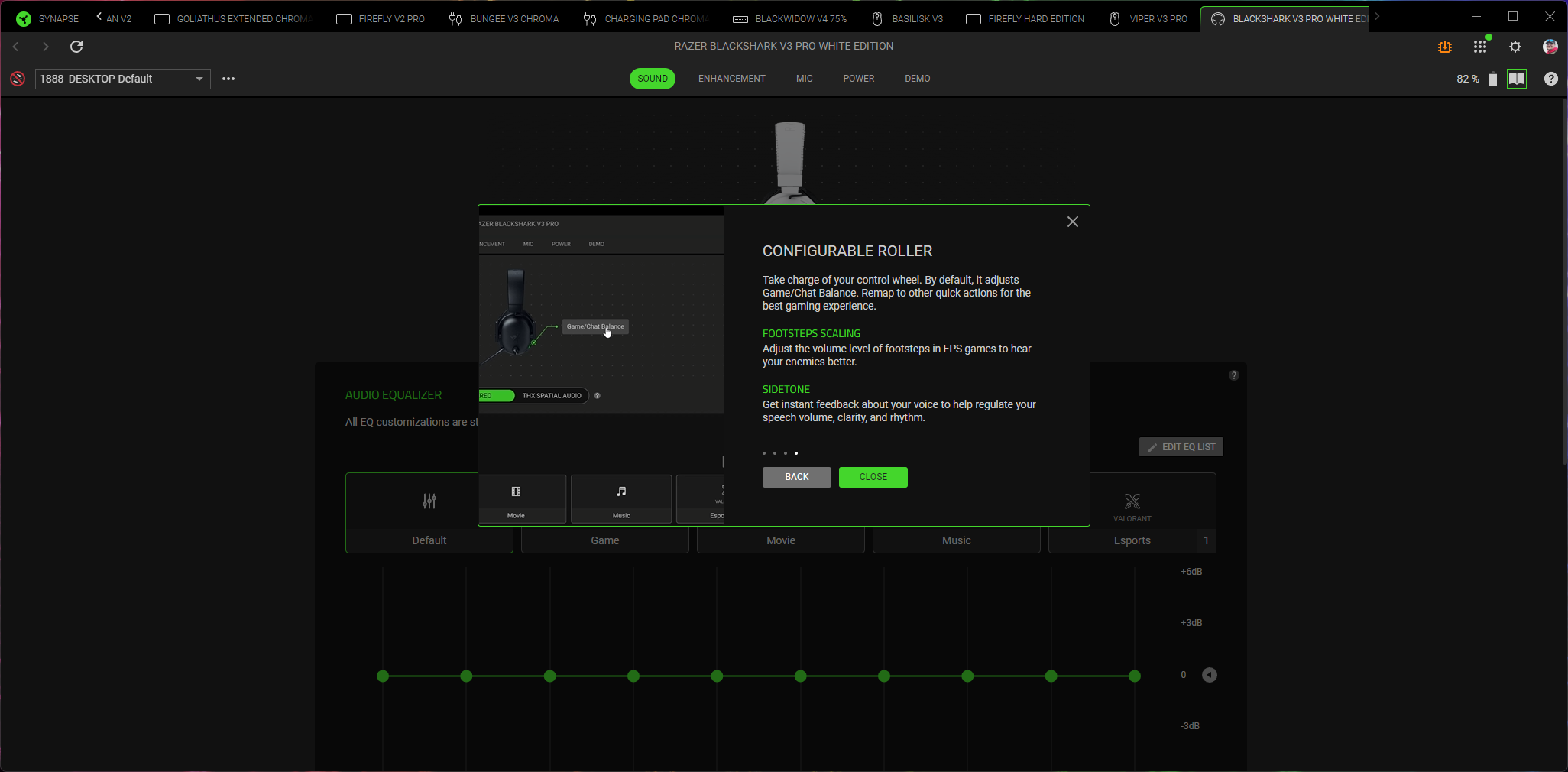
Task: Click the SIDETONE heading
Action: (786, 390)
